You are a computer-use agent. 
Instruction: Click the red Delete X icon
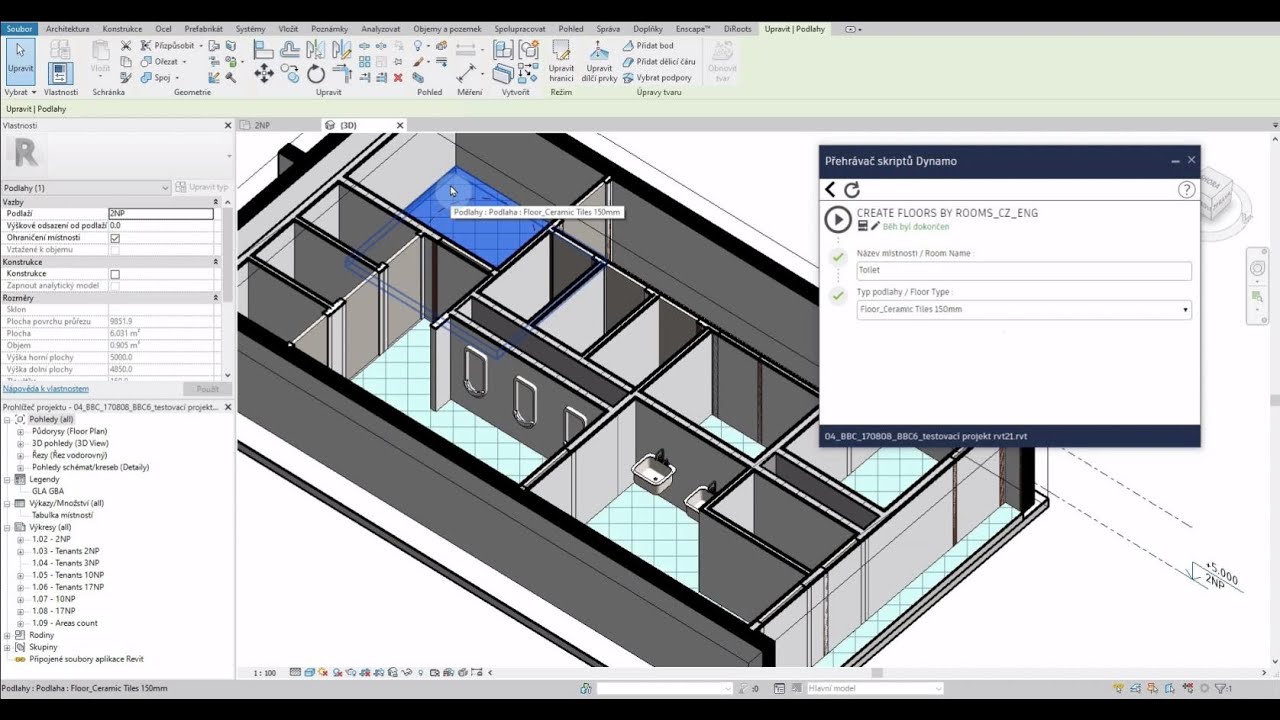[x=398, y=77]
